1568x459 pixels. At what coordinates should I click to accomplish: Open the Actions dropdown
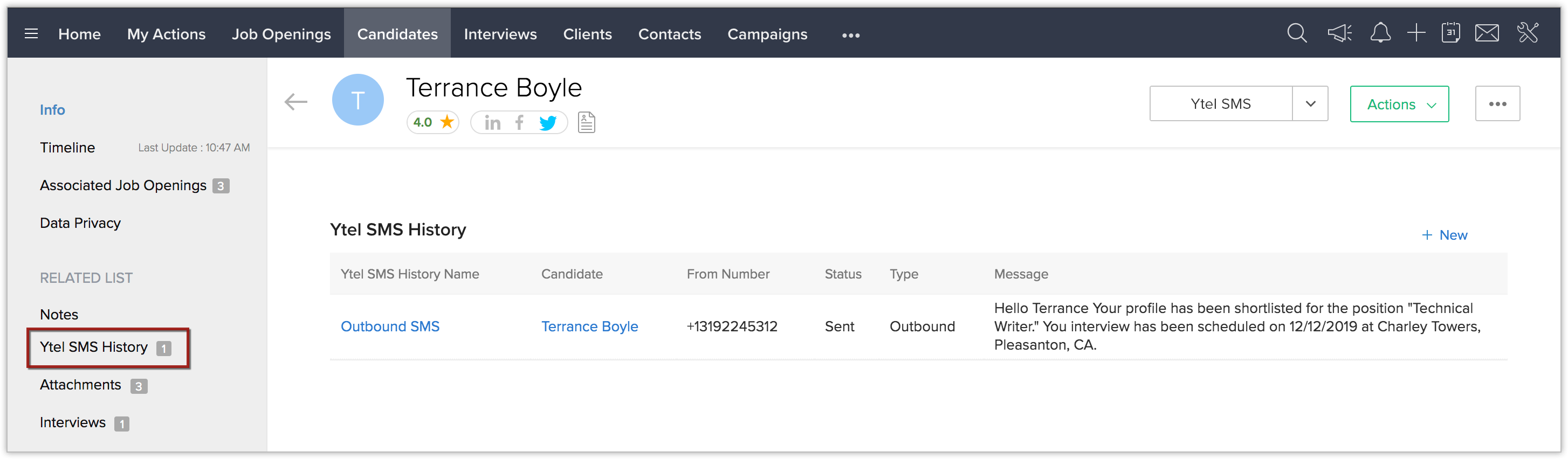tap(1399, 104)
